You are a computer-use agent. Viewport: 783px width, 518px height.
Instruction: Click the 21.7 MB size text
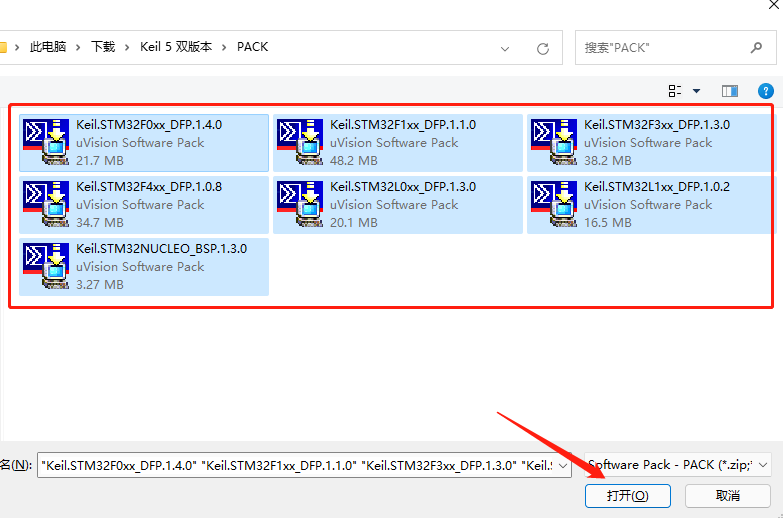(x=100, y=161)
